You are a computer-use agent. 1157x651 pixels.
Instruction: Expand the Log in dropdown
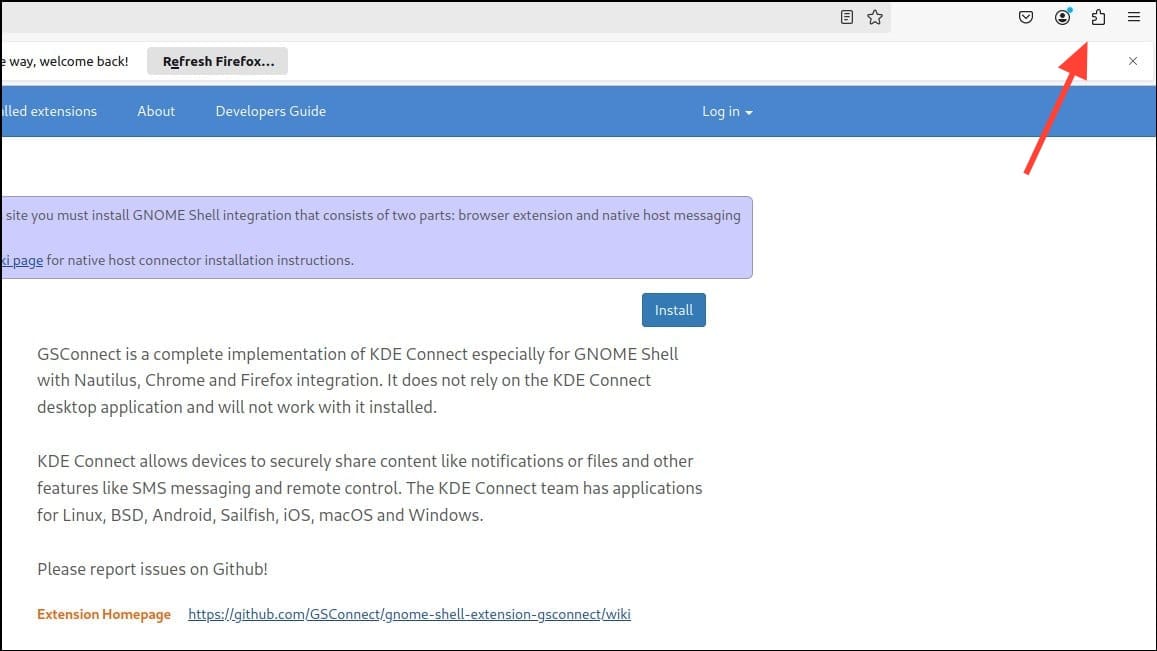(x=727, y=111)
